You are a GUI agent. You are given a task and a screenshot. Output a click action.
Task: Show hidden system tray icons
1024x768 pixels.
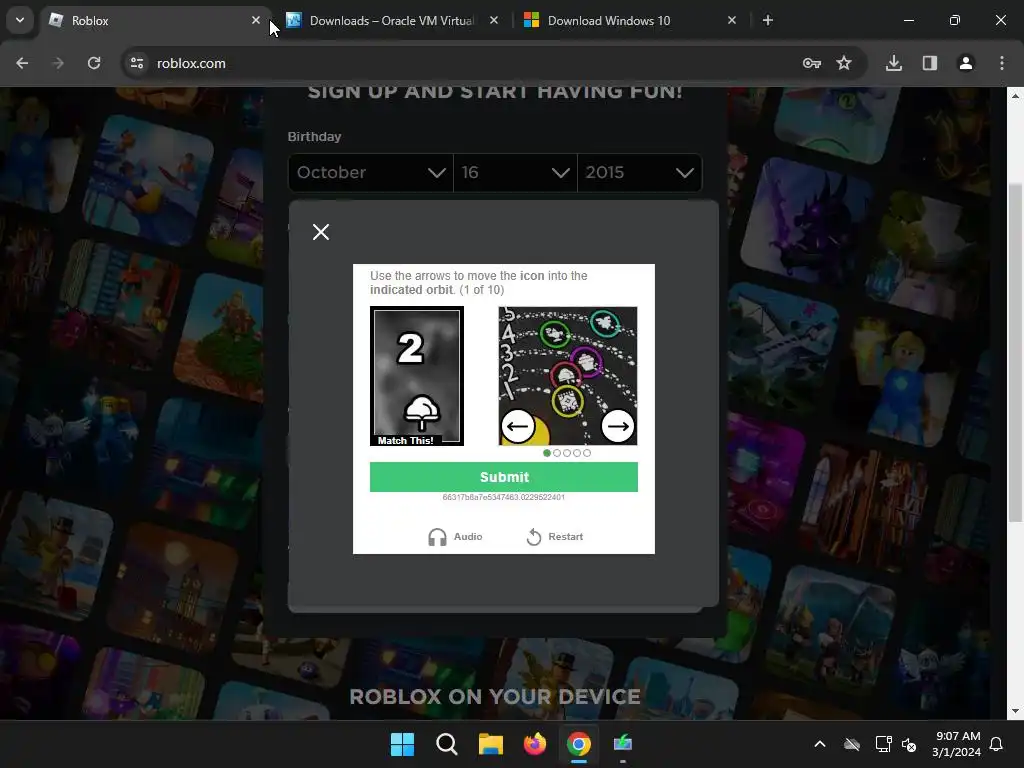click(820, 744)
